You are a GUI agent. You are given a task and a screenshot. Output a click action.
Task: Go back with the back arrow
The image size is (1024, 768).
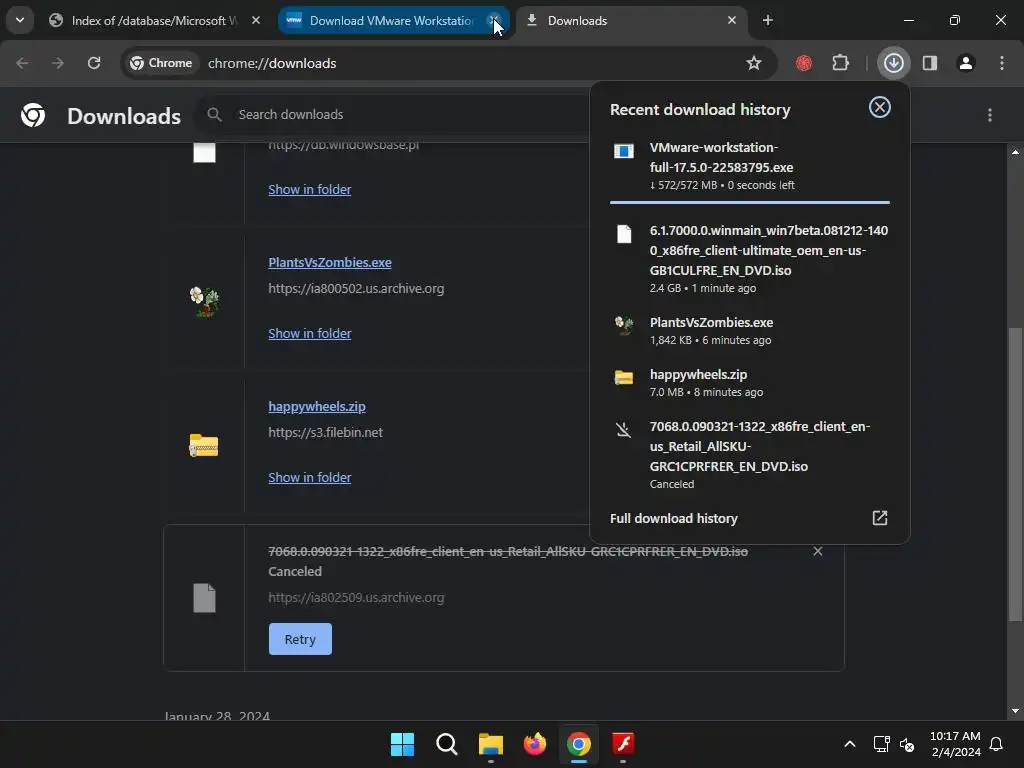(22, 63)
